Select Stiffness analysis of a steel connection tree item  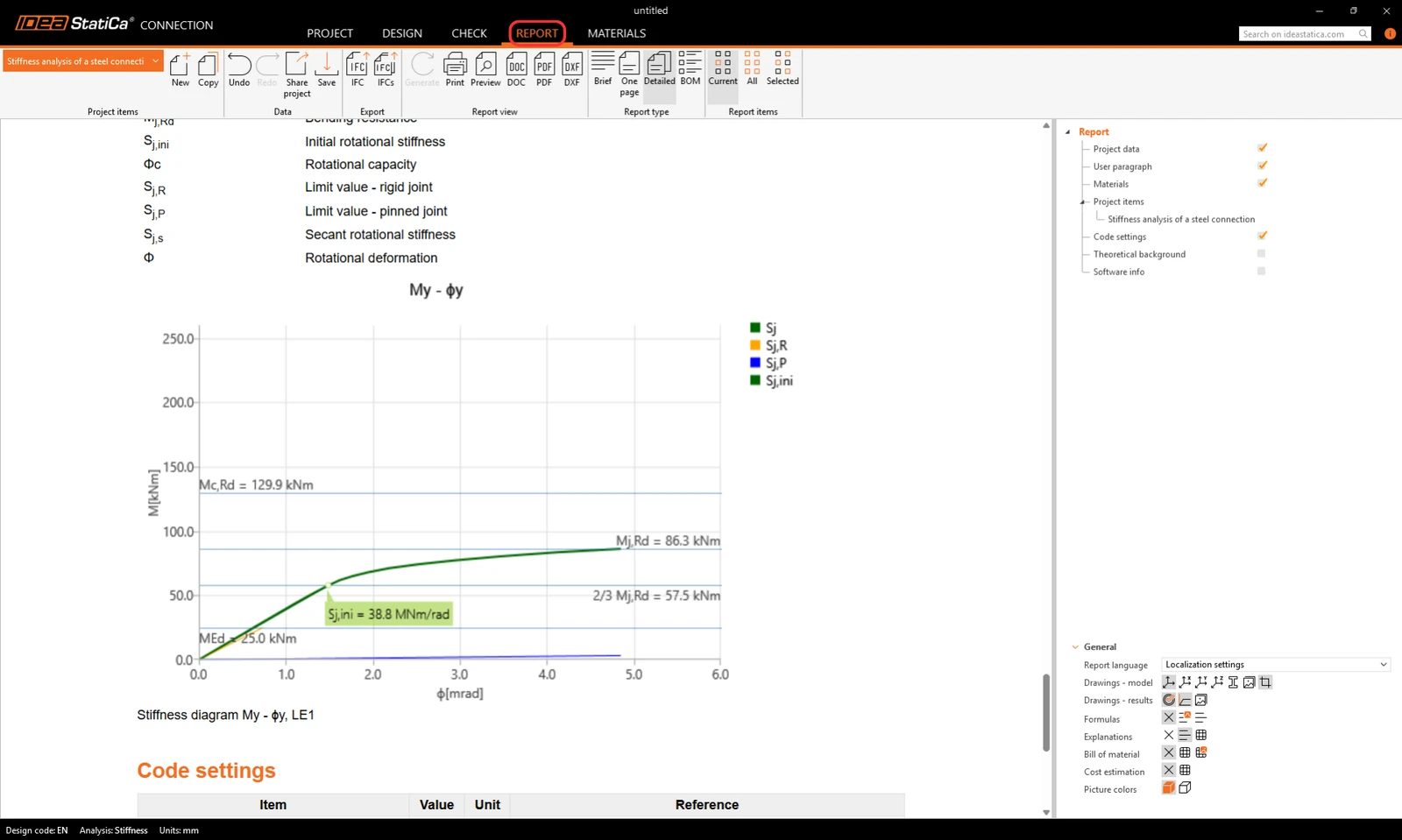pyautogui.click(x=1181, y=219)
